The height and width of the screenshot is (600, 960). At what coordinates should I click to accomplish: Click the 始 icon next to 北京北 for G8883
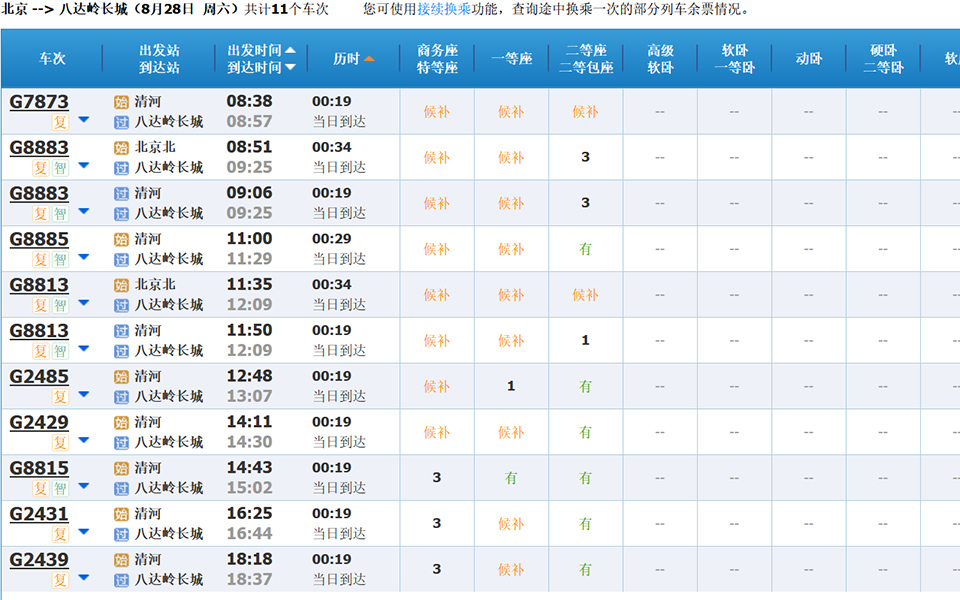(x=121, y=147)
